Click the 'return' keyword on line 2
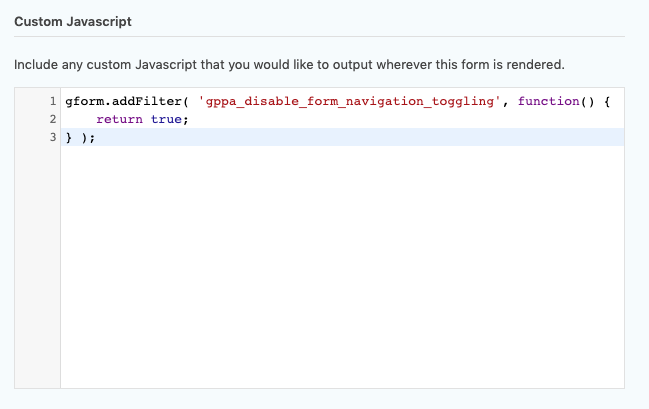The width and height of the screenshot is (649, 409). point(120,120)
